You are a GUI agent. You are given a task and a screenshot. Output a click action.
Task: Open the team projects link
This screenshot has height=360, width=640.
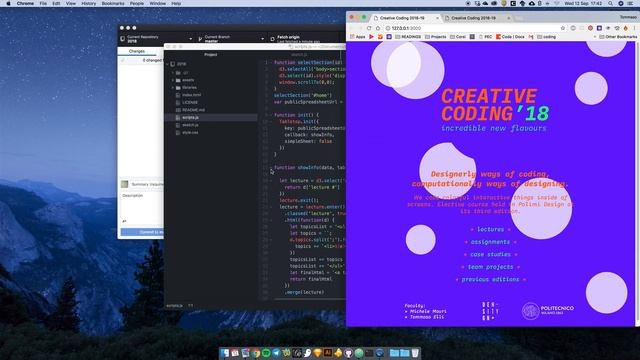490,267
